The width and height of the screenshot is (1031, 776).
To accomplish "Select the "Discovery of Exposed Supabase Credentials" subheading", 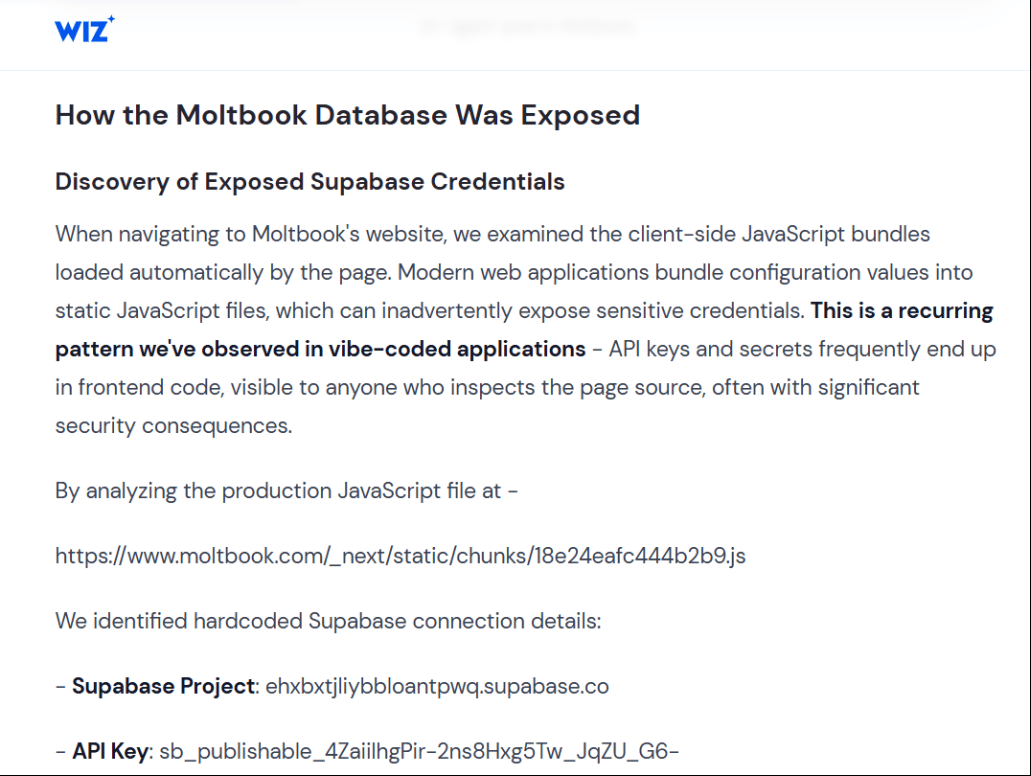I will (x=310, y=181).
